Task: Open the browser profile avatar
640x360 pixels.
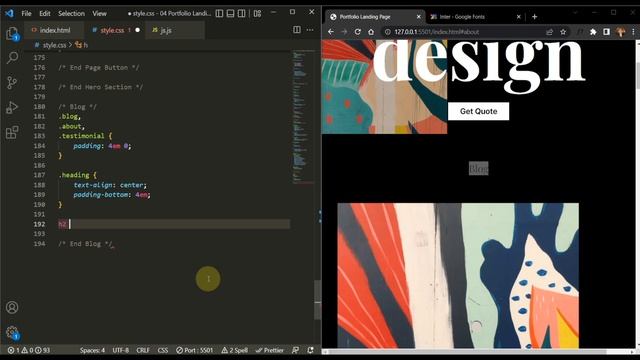Action: tap(621, 32)
